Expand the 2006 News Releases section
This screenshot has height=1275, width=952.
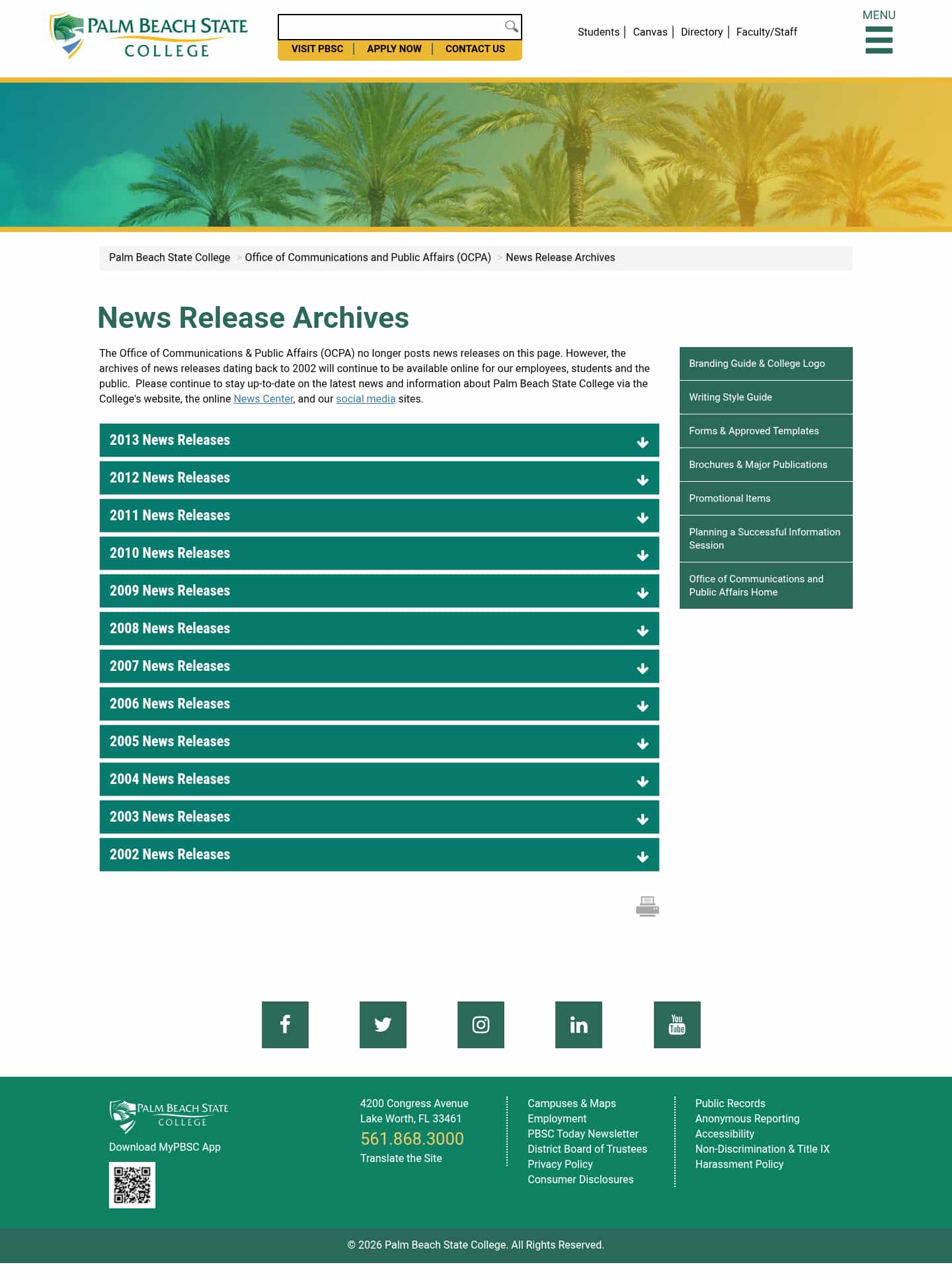pyautogui.click(x=379, y=704)
